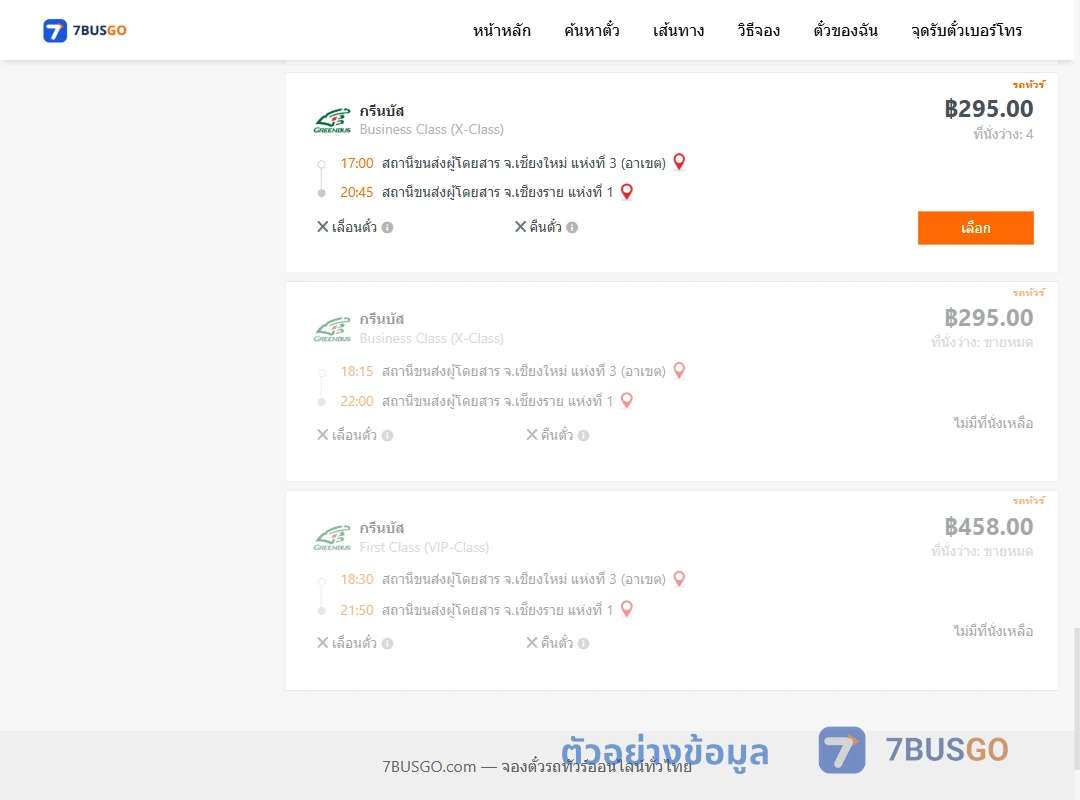Select the 17:00 trip with เลือก button
Viewport: 1080px width, 800px height.
point(975,228)
